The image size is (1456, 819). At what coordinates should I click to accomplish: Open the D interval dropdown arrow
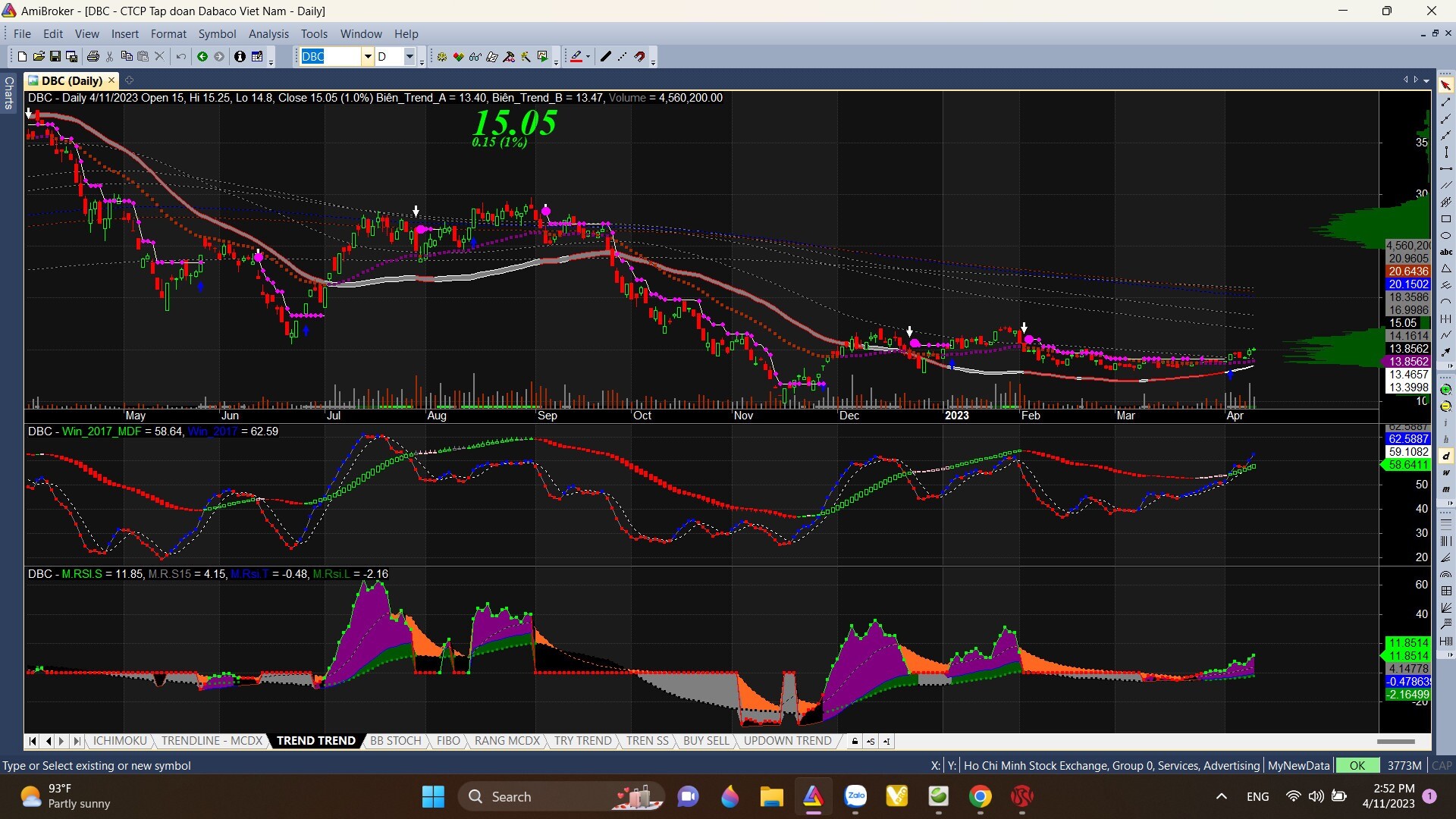tap(409, 57)
